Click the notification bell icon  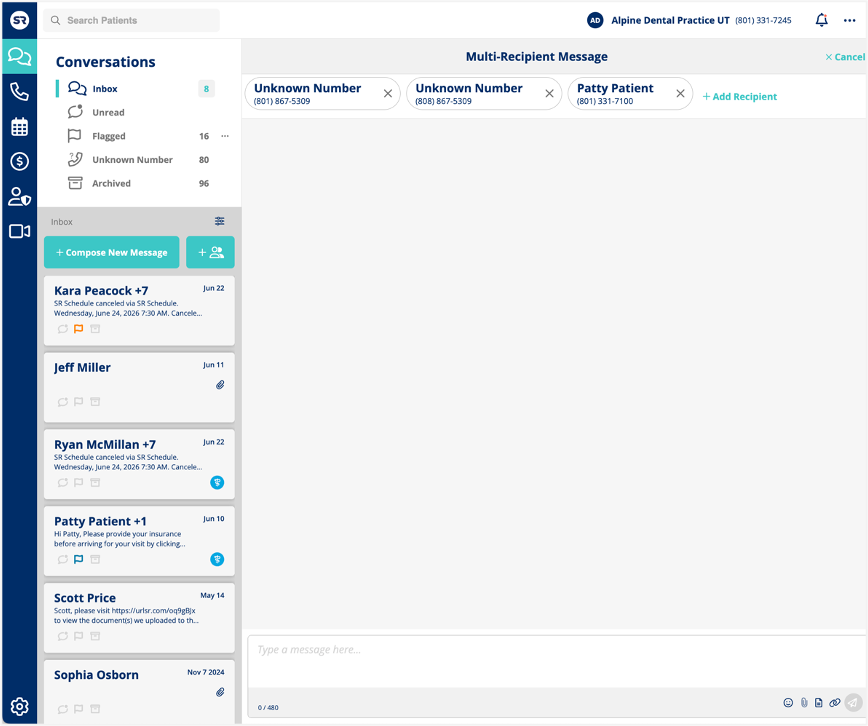point(822,20)
